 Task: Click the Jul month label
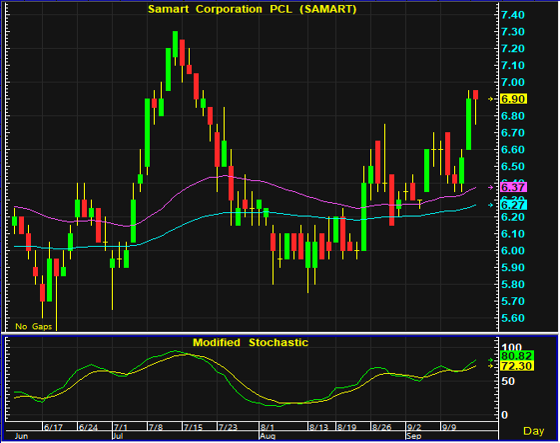pos(118,436)
